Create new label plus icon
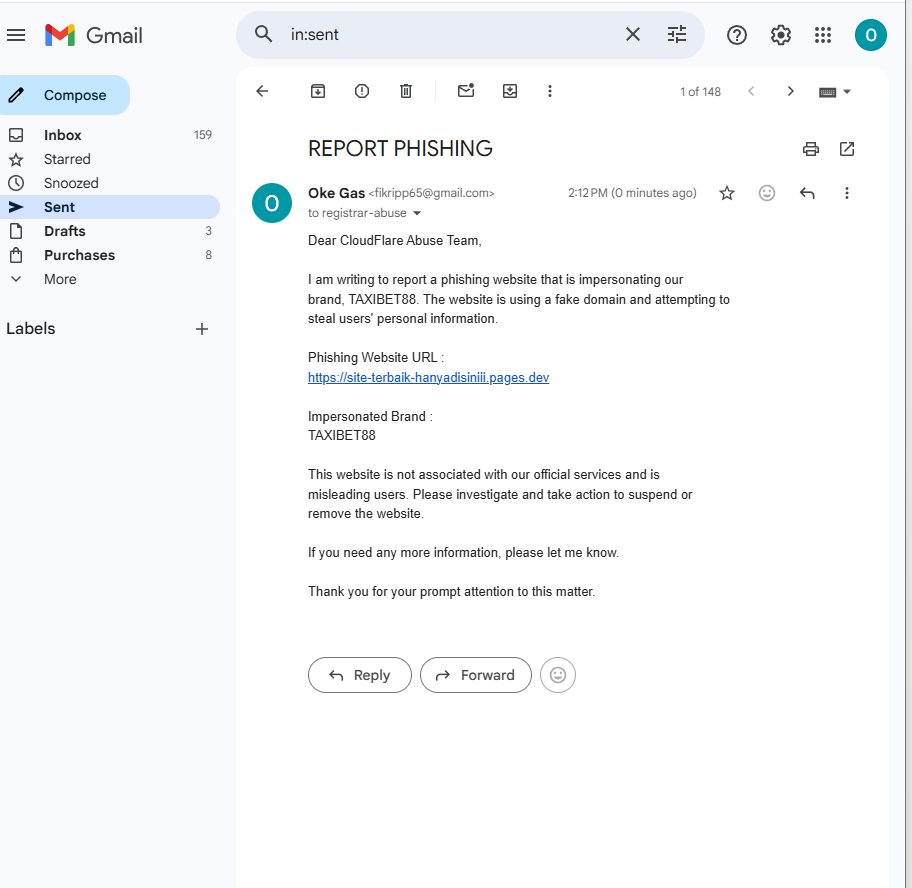The height and width of the screenshot is (888, 912). click(202, 329)
